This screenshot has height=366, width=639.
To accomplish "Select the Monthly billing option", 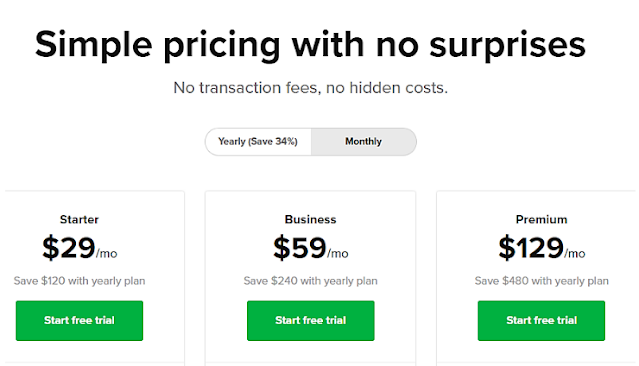I will [x=364, y=141].
